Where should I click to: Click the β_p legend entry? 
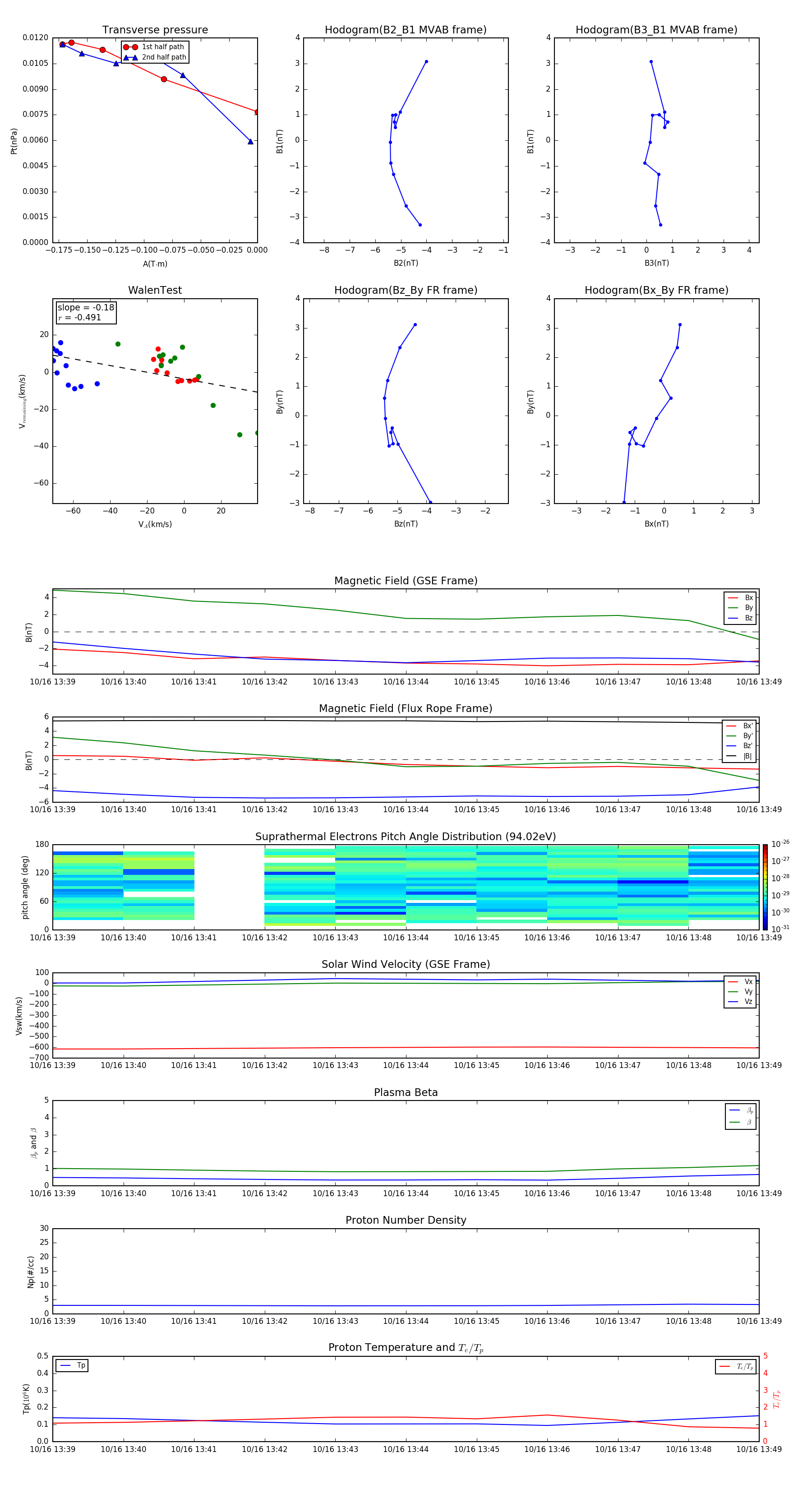tap(741, 1110)
